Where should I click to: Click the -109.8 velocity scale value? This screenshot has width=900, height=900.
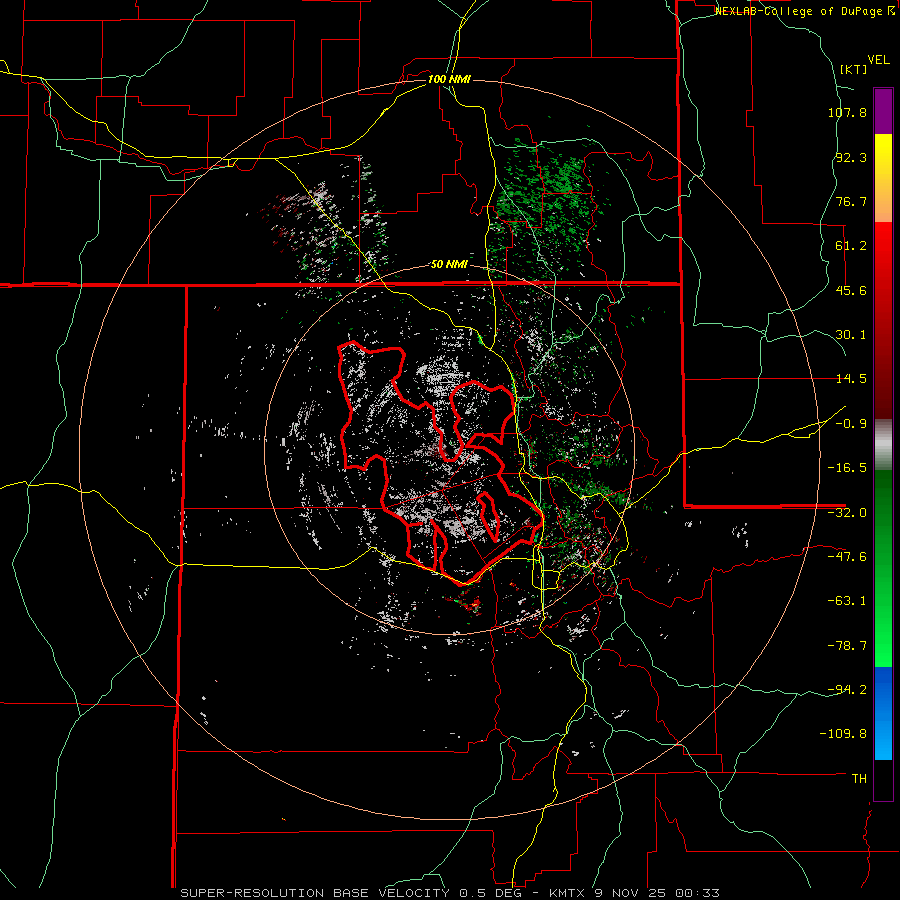(844, 734)
